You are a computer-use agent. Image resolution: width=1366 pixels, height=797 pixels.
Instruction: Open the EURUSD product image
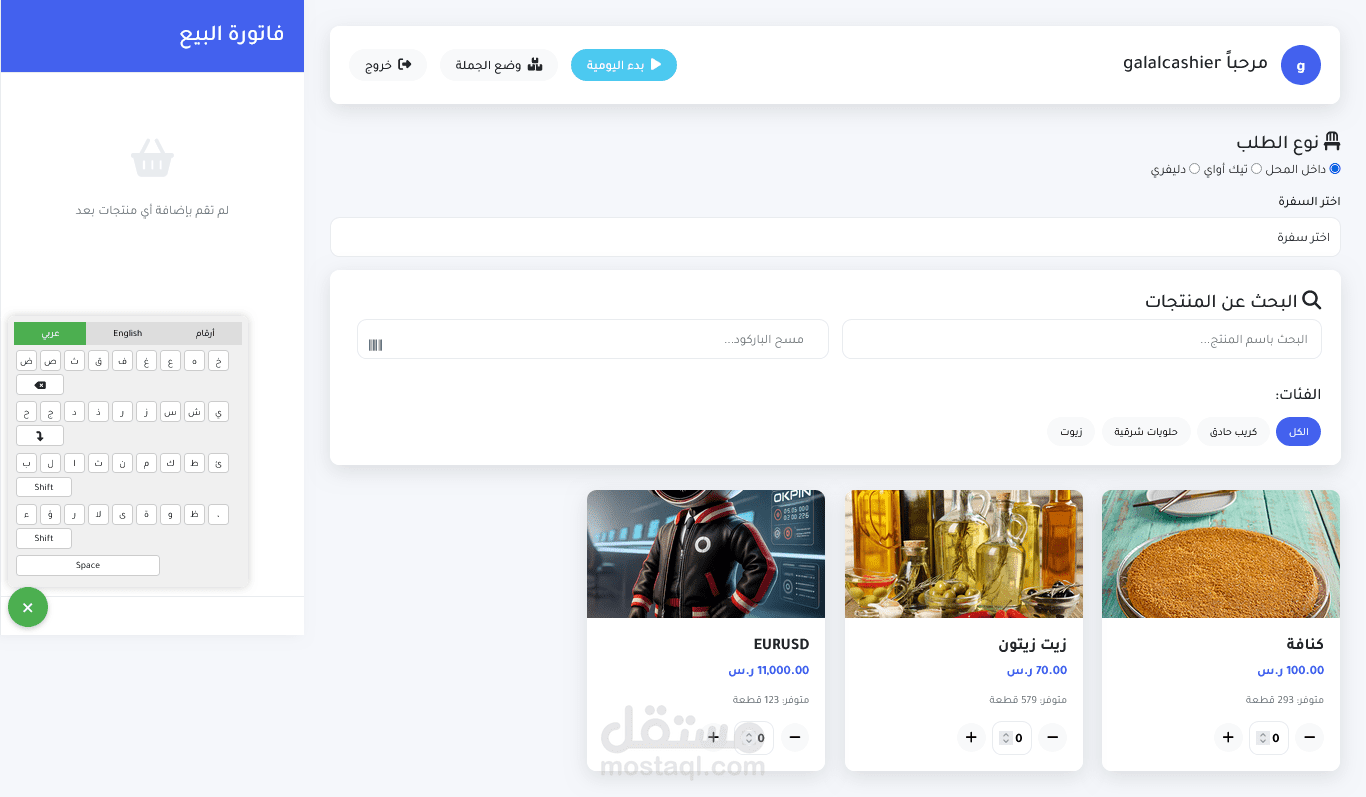coord(706,554)
